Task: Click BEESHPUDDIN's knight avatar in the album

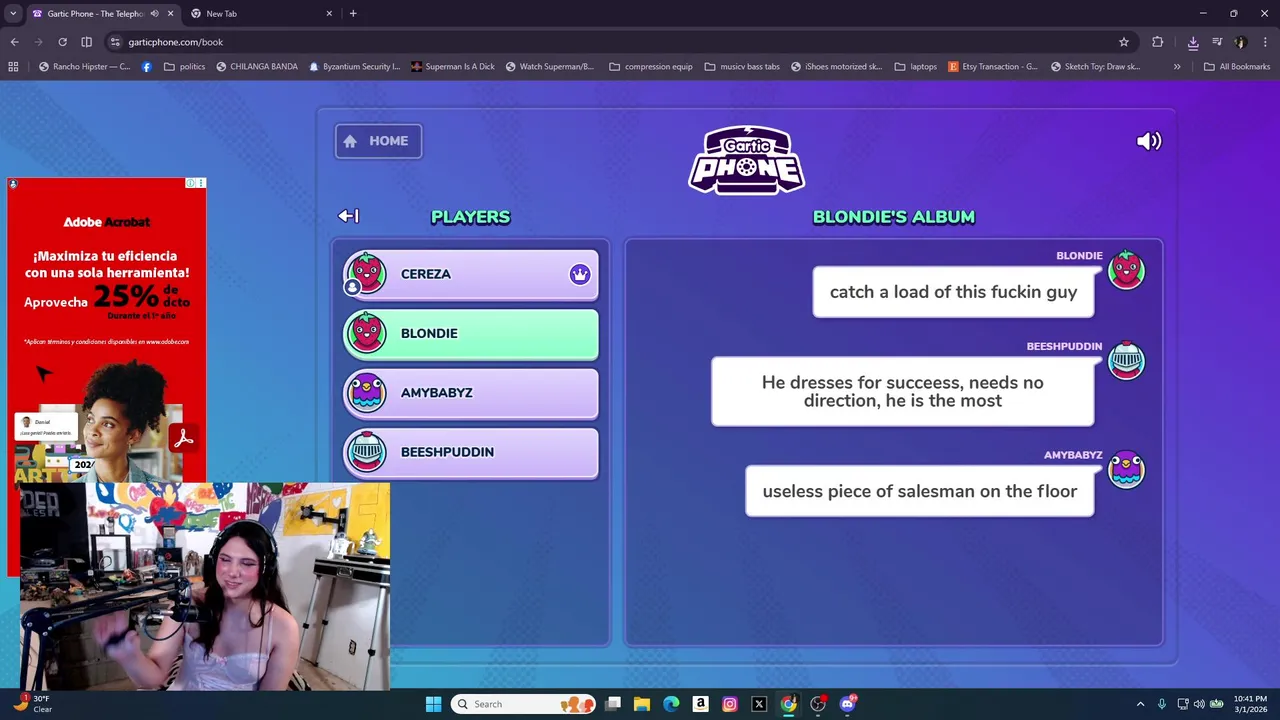Action: coord(1126,361)
